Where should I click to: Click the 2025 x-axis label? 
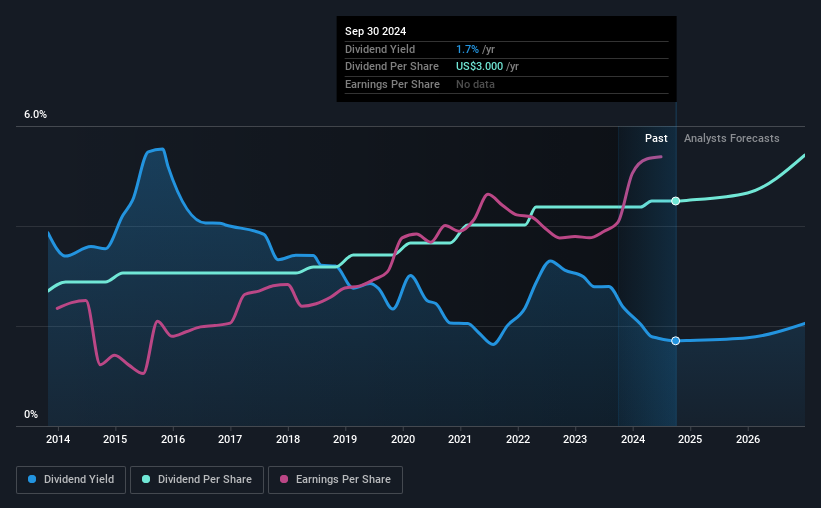[x=690, y=439]
